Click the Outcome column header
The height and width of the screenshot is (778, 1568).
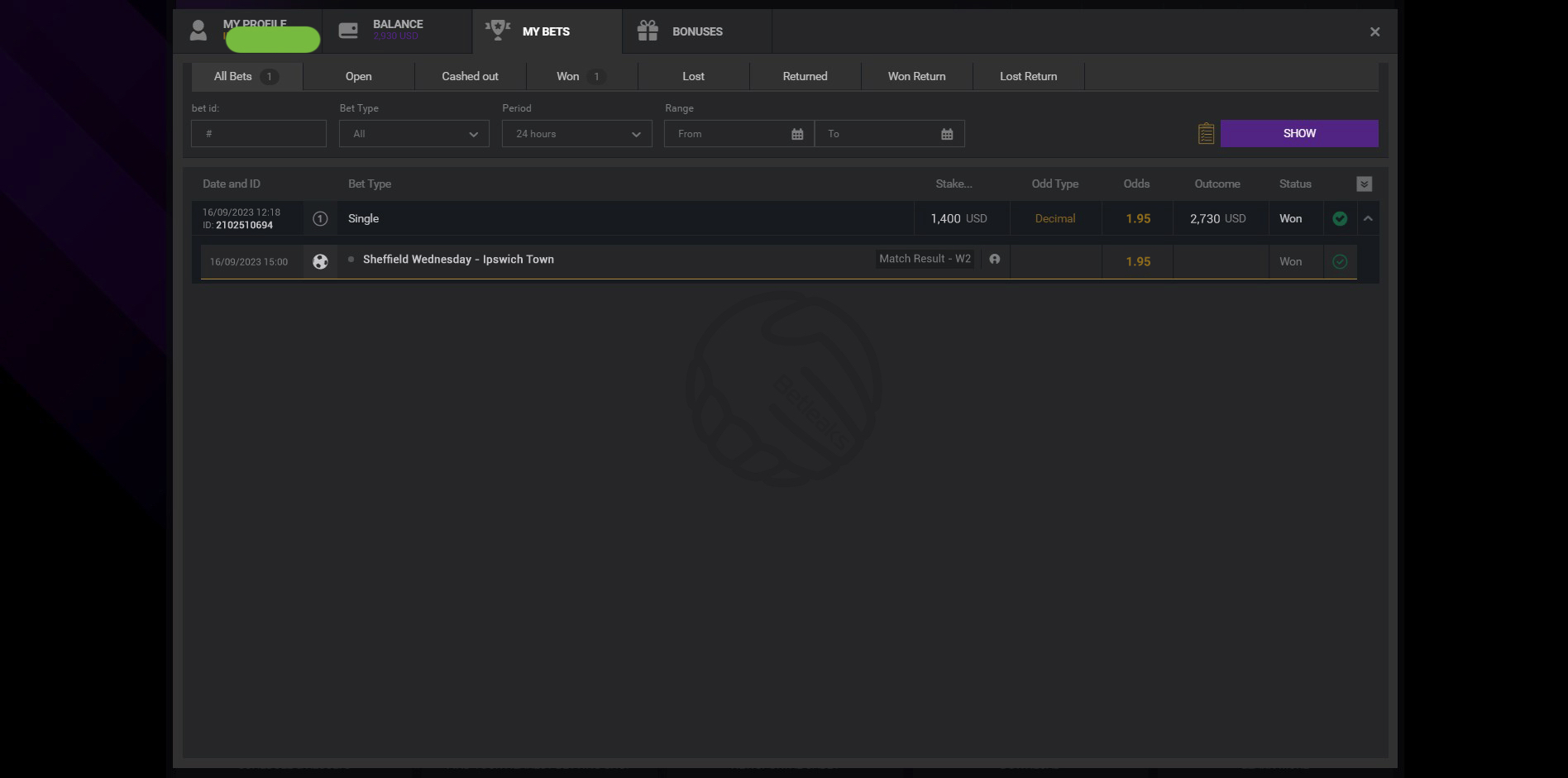[1217, 184]
